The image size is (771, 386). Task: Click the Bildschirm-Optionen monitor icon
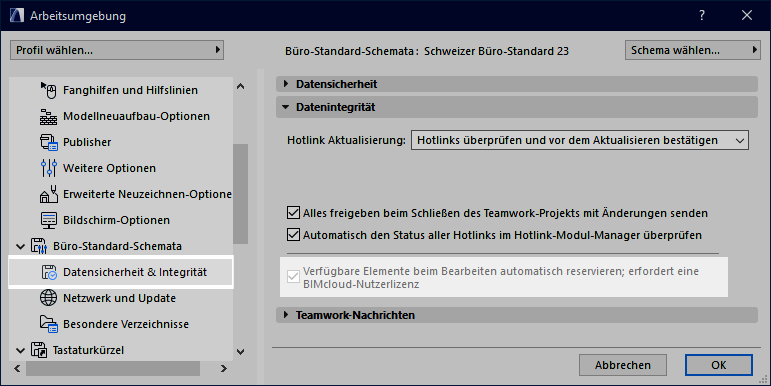pos(48,220)
